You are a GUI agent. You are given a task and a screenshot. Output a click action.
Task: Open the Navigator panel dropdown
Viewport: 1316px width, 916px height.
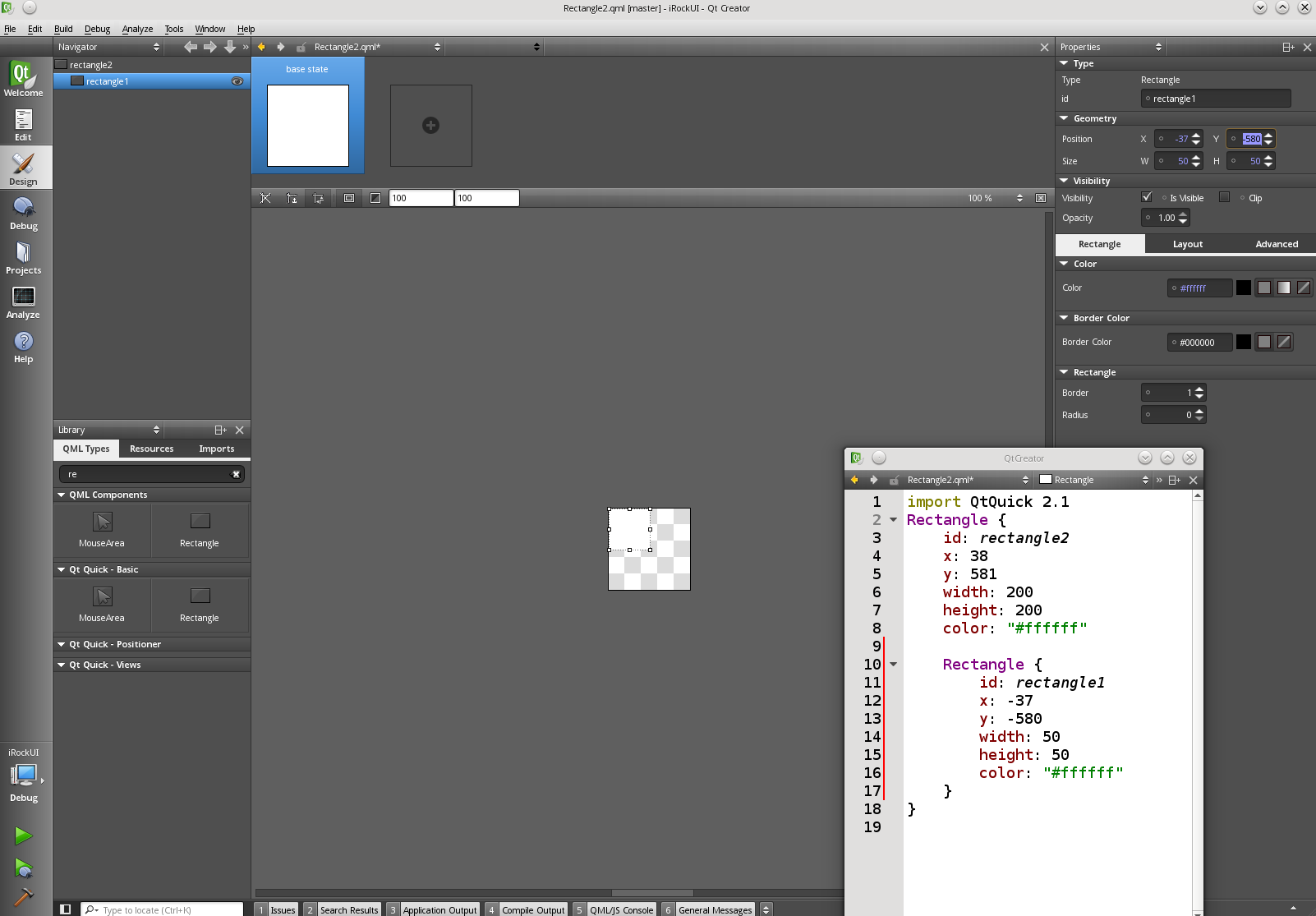(108, 47)
